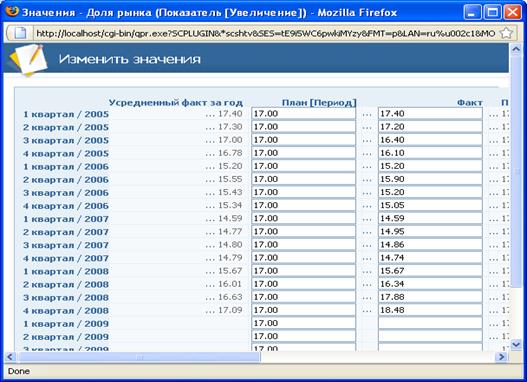Screen dimensions: 527x382
Task: Click row label 1 квартал / 2005
Action: (66, 114)
